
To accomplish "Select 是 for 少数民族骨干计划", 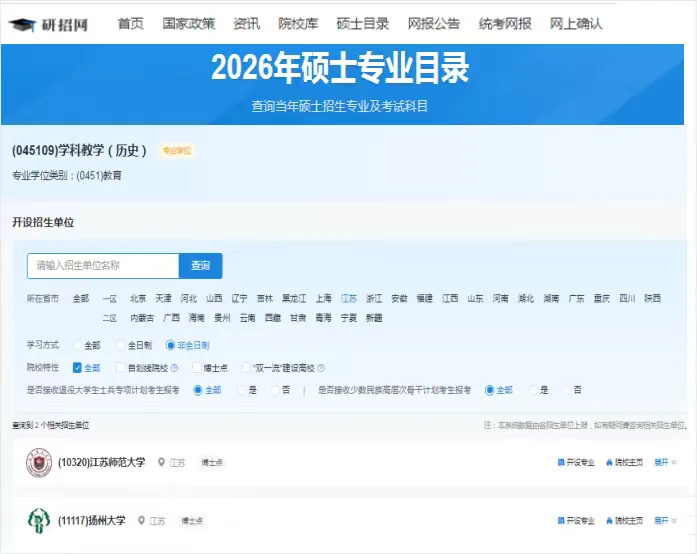I will pyautogui.click(x=533, y=390).
